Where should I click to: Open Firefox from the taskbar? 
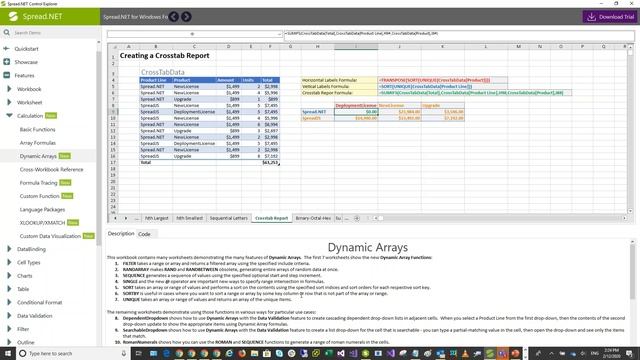point(242,353)
